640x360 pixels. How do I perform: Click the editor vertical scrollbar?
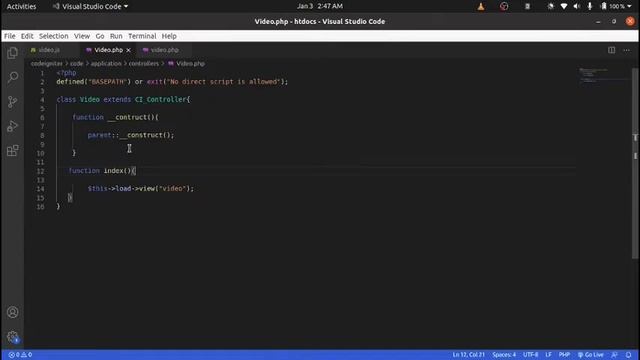635,163
